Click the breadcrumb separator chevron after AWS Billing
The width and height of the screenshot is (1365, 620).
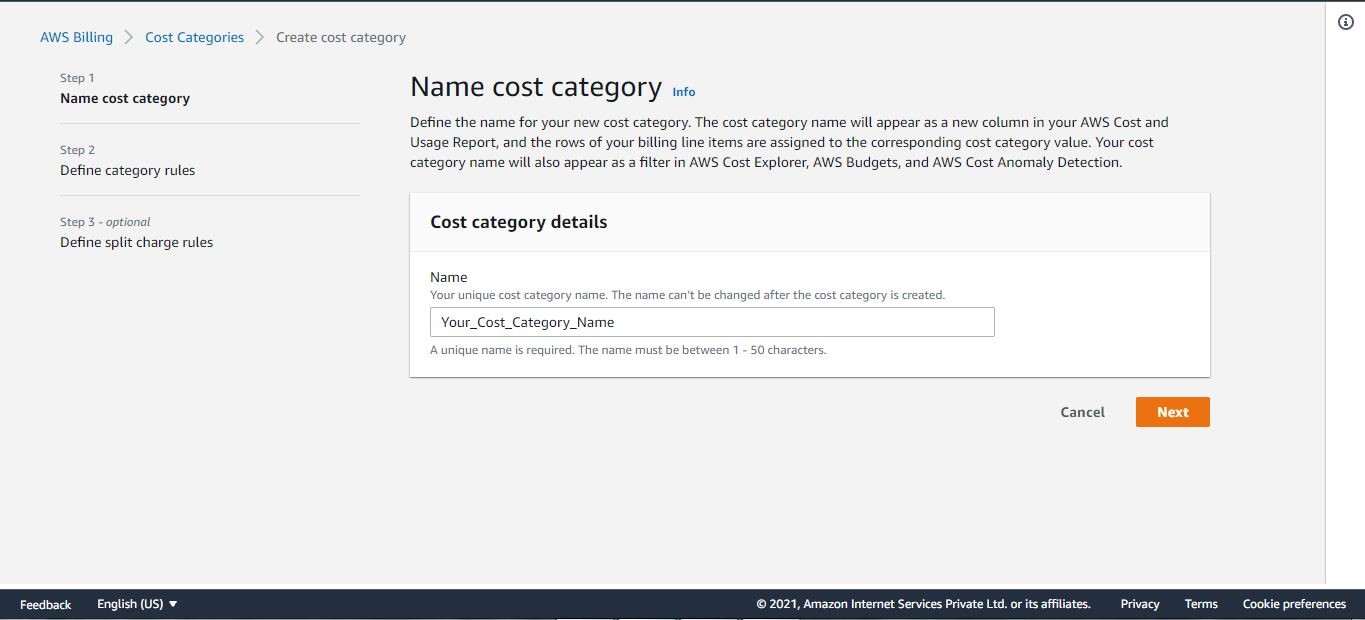click(128, 37)
